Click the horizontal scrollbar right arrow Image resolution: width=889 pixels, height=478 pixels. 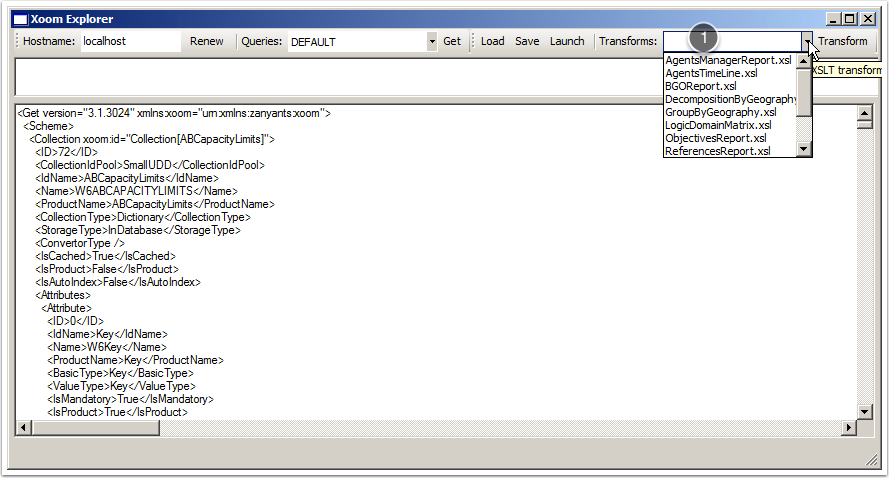coord(848,428)
